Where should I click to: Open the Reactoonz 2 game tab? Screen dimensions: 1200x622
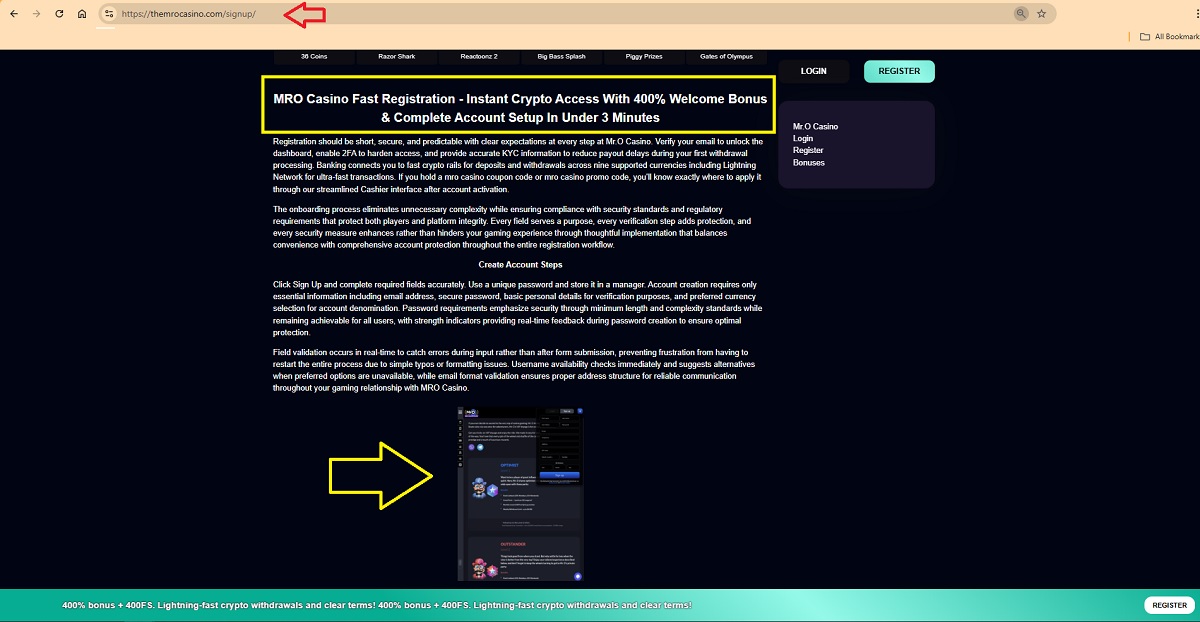pos(479,57)
